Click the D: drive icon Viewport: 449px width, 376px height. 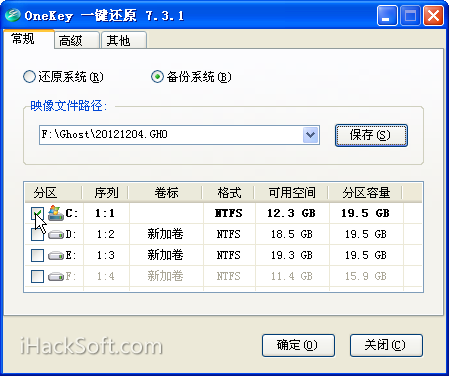(x=56, y=235)
